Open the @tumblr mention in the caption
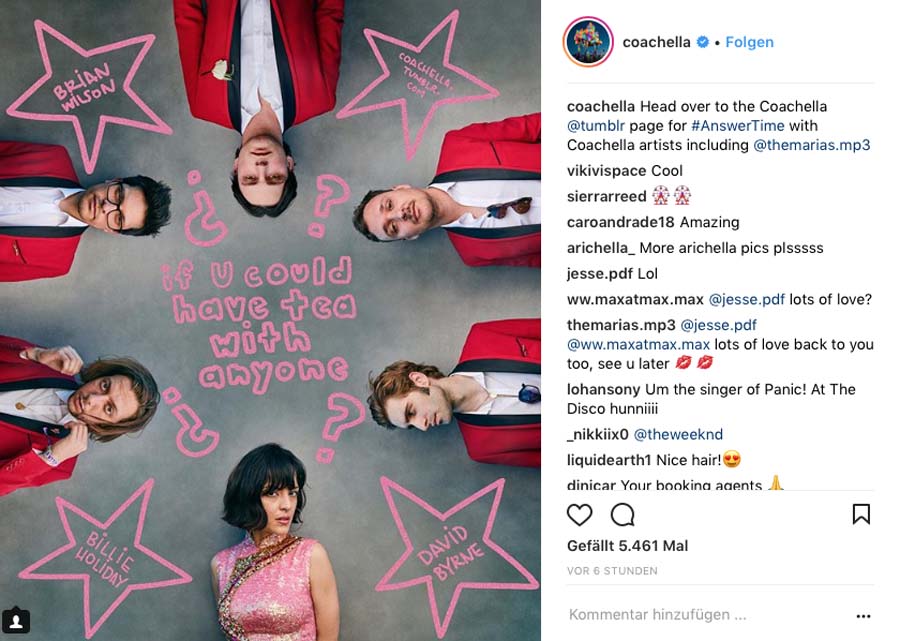Viewport: 900px width, 641px height. click(596, 126)
